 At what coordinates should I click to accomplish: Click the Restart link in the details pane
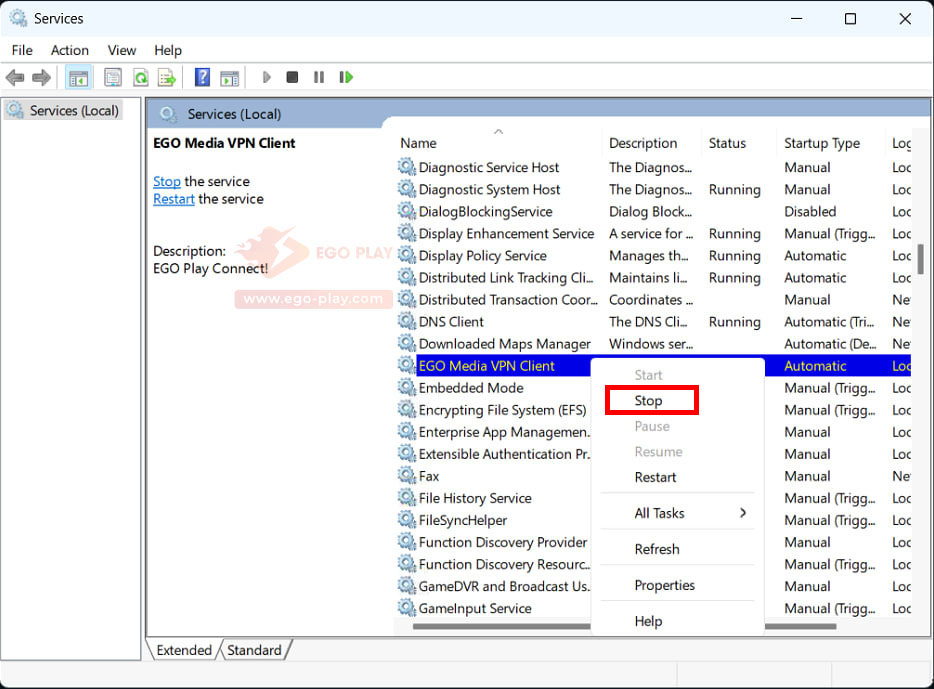point(174,199)
